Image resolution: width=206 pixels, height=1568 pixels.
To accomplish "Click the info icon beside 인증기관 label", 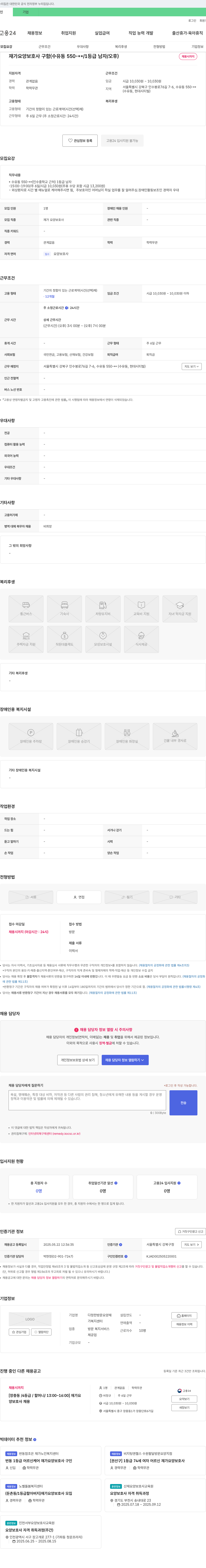I will click(120, 1245).
